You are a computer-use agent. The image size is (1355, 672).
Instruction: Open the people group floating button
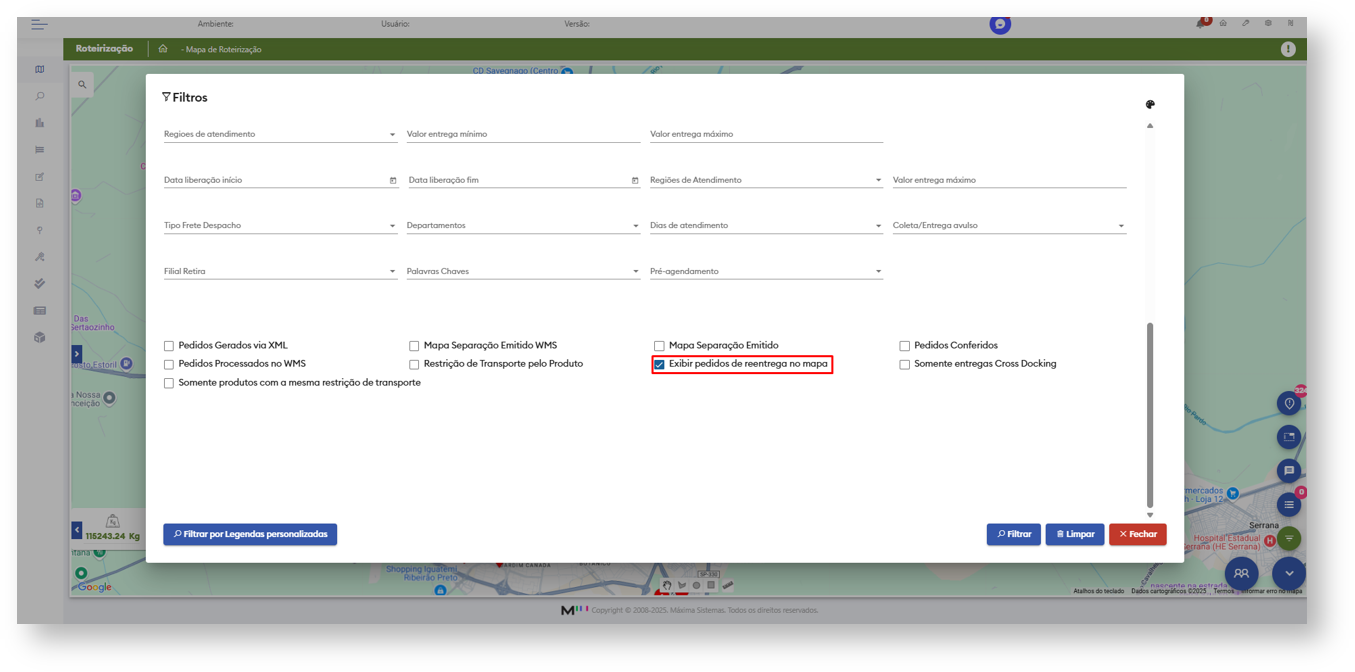pyautogui.click(x=1241, y=573)
